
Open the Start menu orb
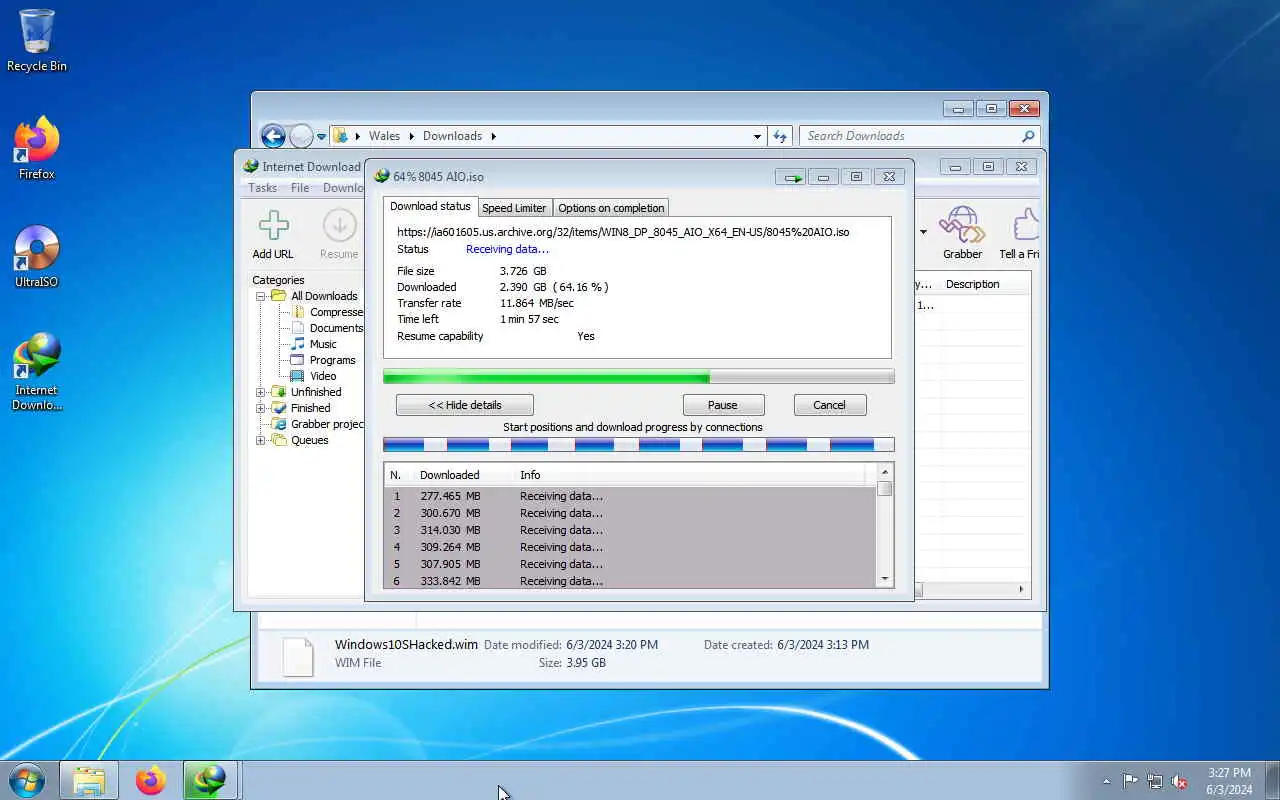pyautogui.click(x=27, y=780)
